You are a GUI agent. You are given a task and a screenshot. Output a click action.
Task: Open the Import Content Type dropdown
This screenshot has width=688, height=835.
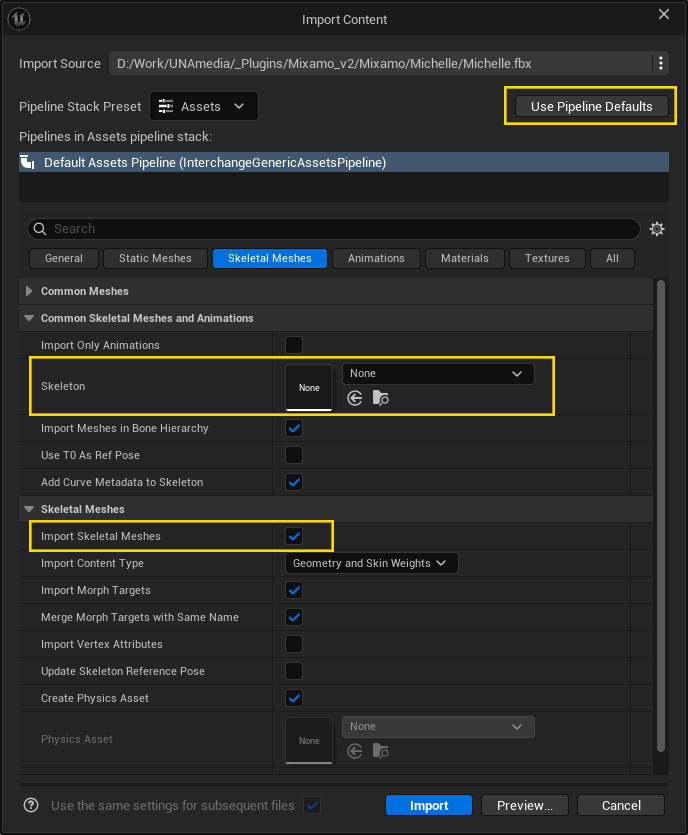pyautogui.click(x=371, y=563)
